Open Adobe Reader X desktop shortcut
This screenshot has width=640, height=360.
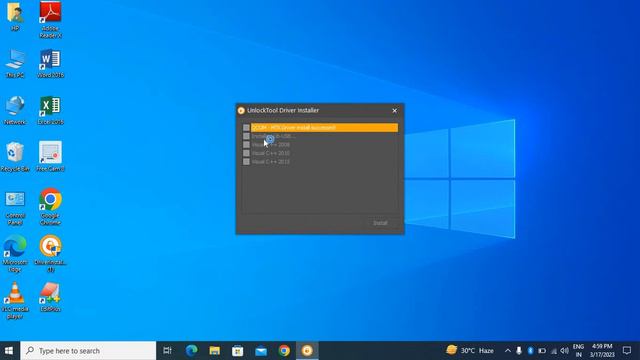click(x=50, y=19)
